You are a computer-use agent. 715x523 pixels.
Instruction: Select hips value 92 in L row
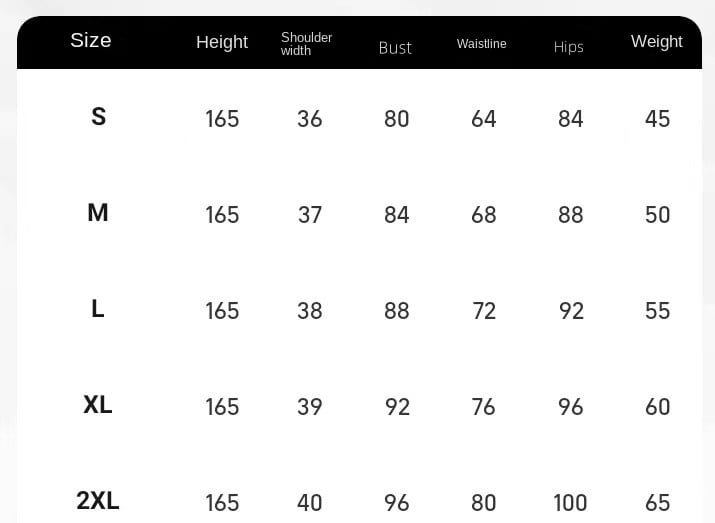[571, 311]
